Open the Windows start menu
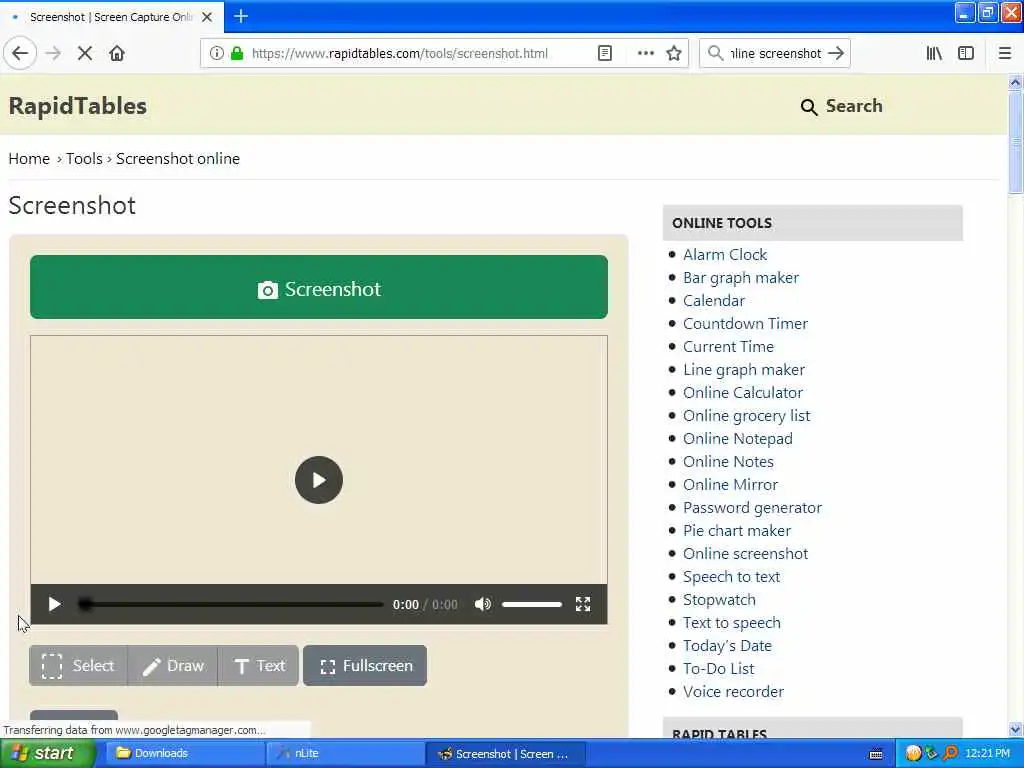Viewport: 1024px width, 768px height. (47, 753)
